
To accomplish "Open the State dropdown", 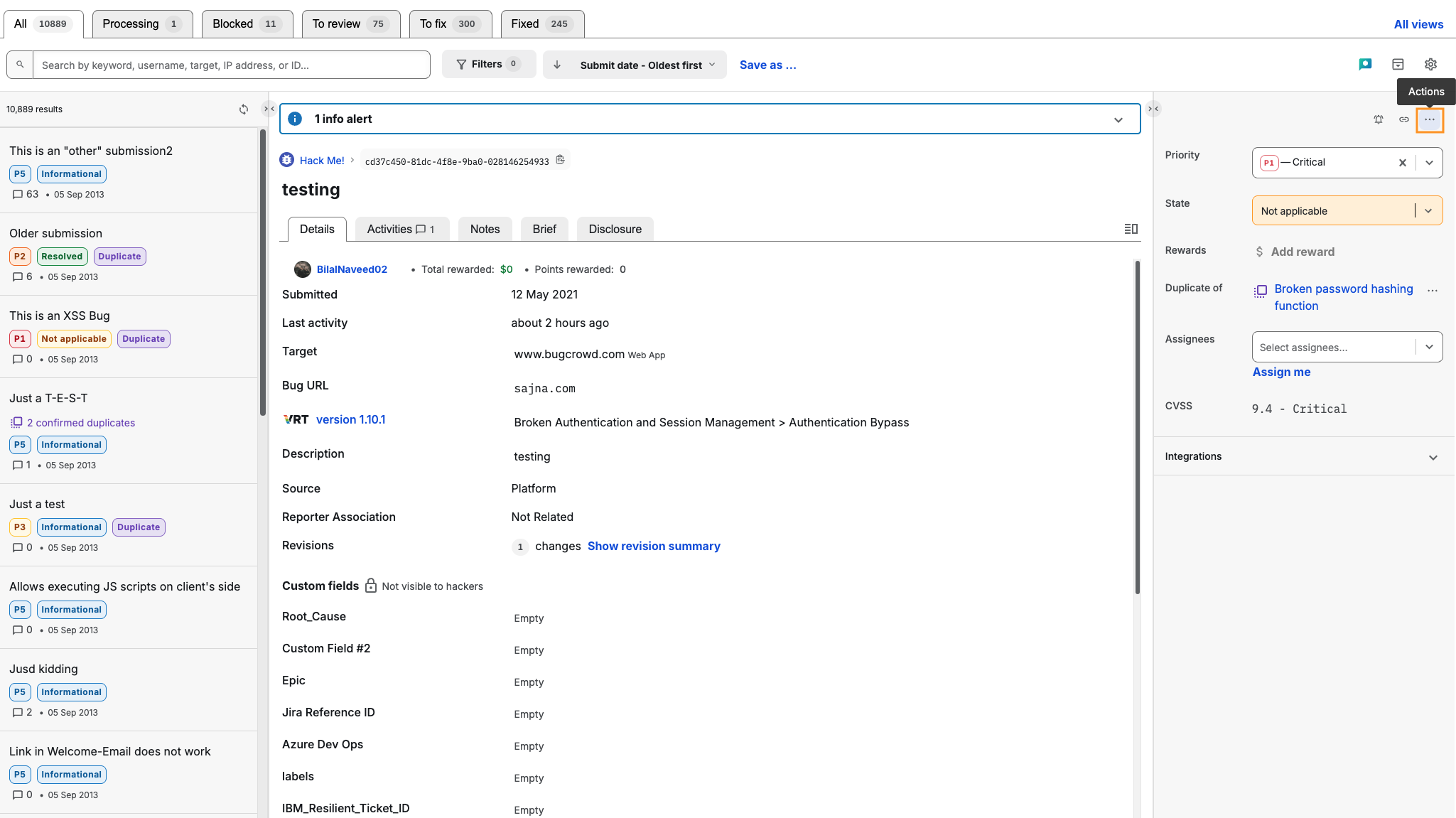I will pyautogui.click(x=1428, y=211).
